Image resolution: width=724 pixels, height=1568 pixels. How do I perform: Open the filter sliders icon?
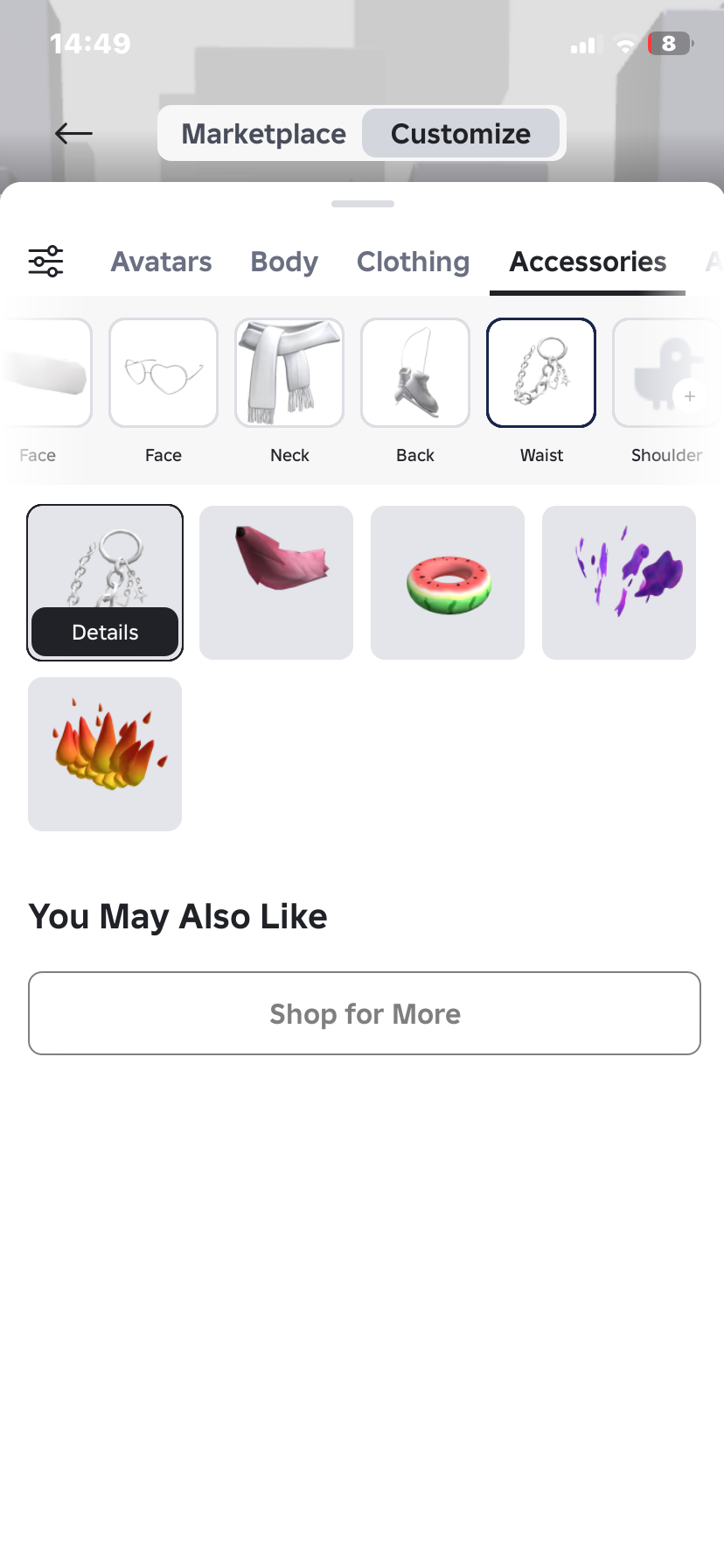click(x=45, y=262)
